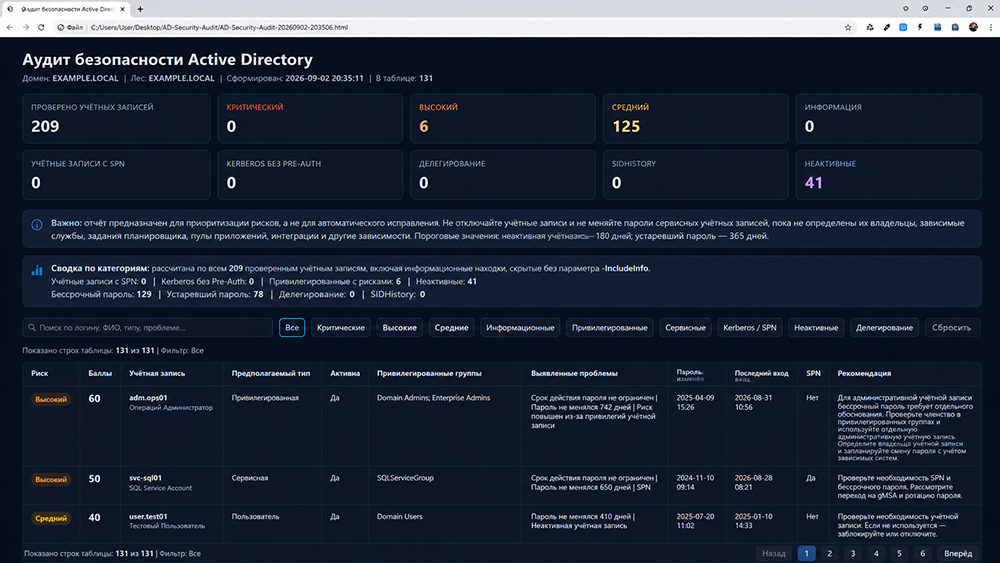This screenshot has height=563, width=1000.
Task: Filter by 'Высокие' risks
Action: tap(399, 328)
